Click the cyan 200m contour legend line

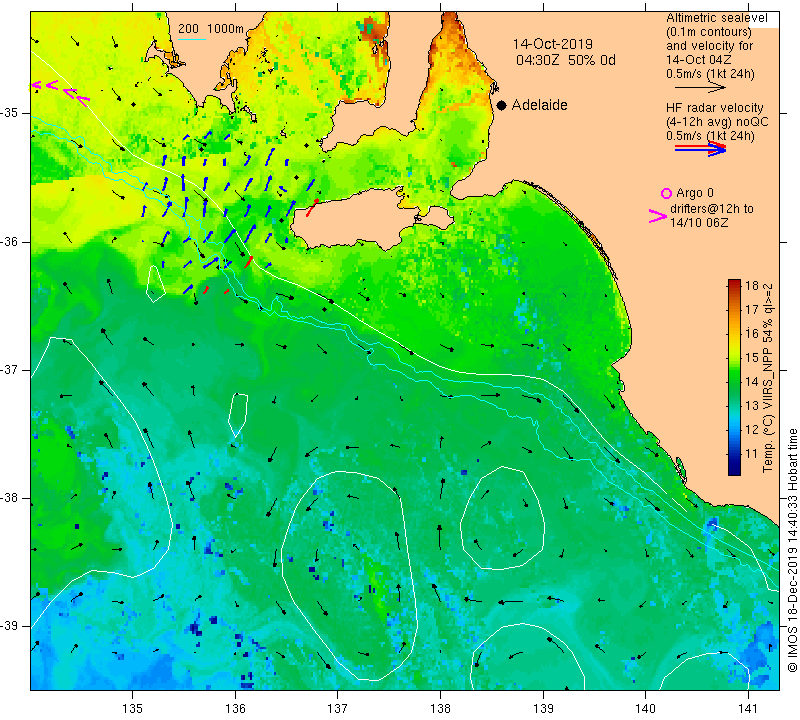pos(191,39)
